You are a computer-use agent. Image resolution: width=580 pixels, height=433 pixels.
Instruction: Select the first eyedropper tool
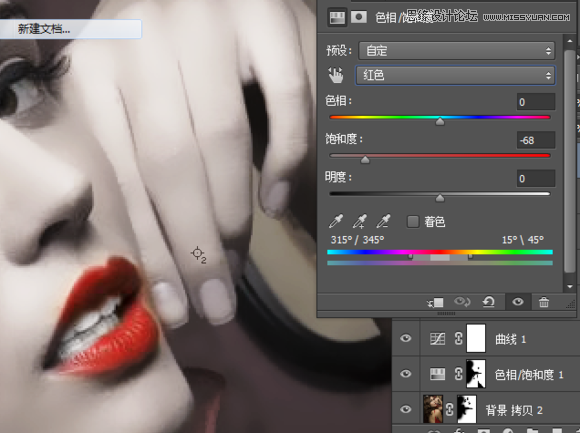[336, 221]
